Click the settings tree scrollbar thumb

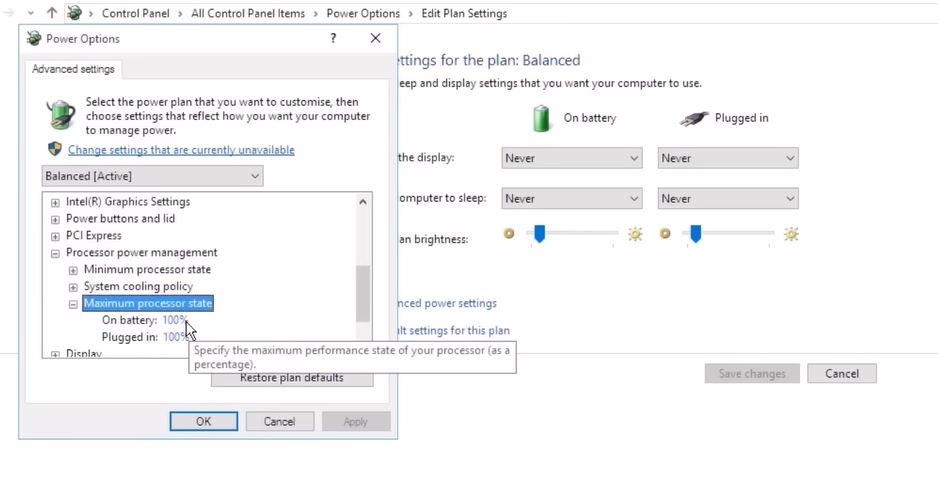(x=363, y=293)
